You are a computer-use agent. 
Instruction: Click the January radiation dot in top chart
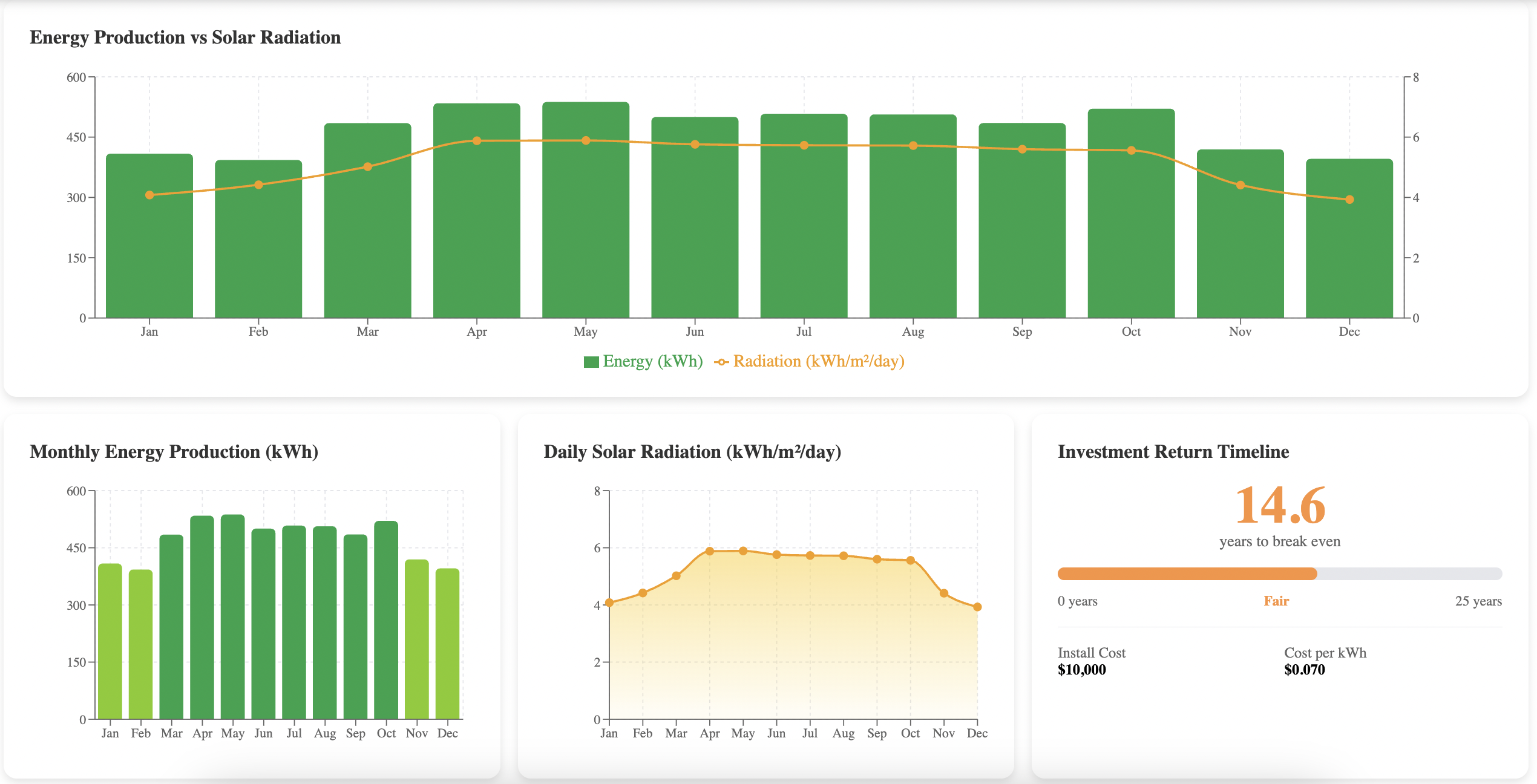(x=149, y=195)
